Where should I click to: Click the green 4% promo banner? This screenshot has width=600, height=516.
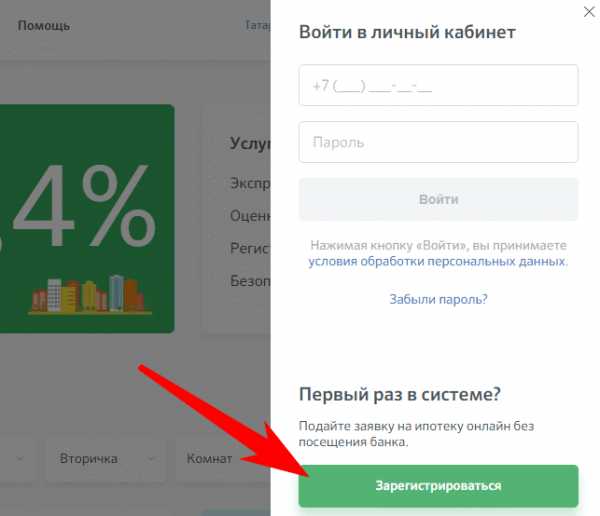[x=87, y=219]
